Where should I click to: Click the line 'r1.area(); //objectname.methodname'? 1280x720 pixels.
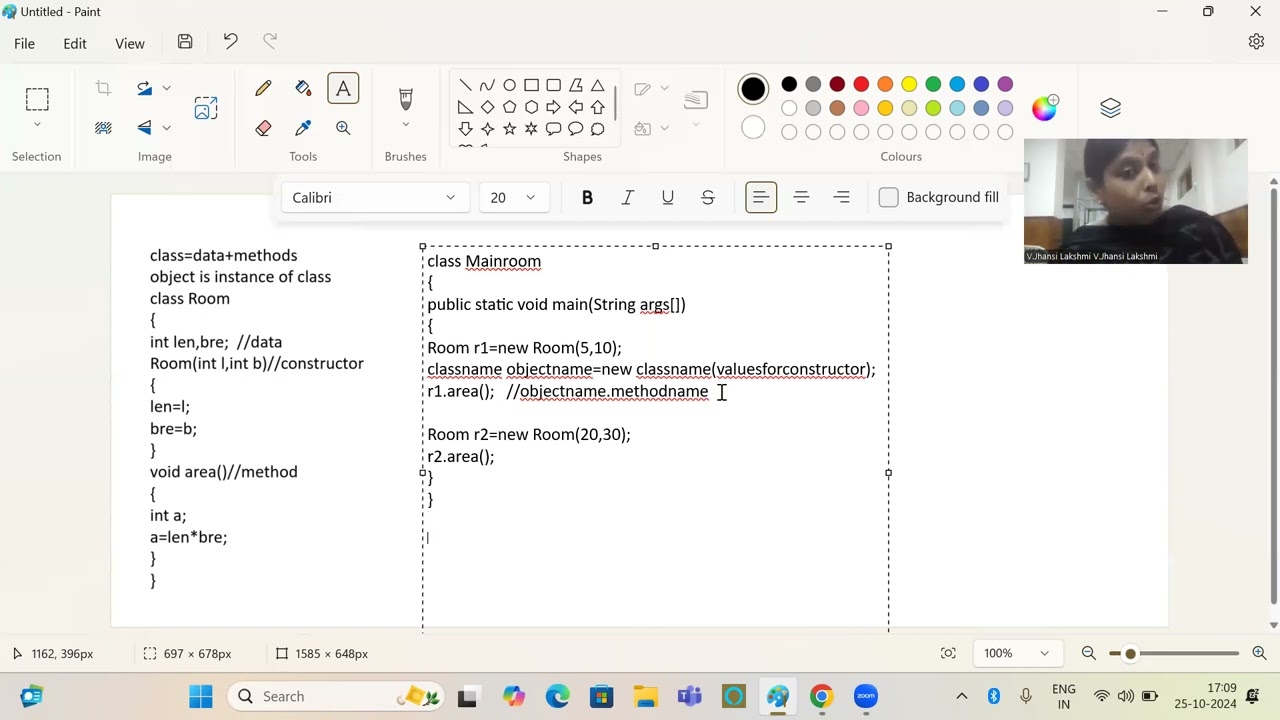click(568, 391)
